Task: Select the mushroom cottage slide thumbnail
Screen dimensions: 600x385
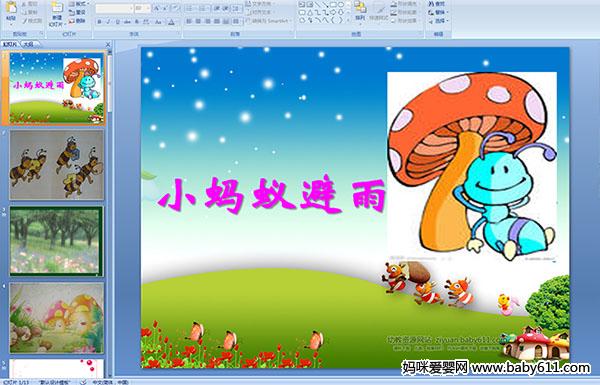Action: point(57,318)
